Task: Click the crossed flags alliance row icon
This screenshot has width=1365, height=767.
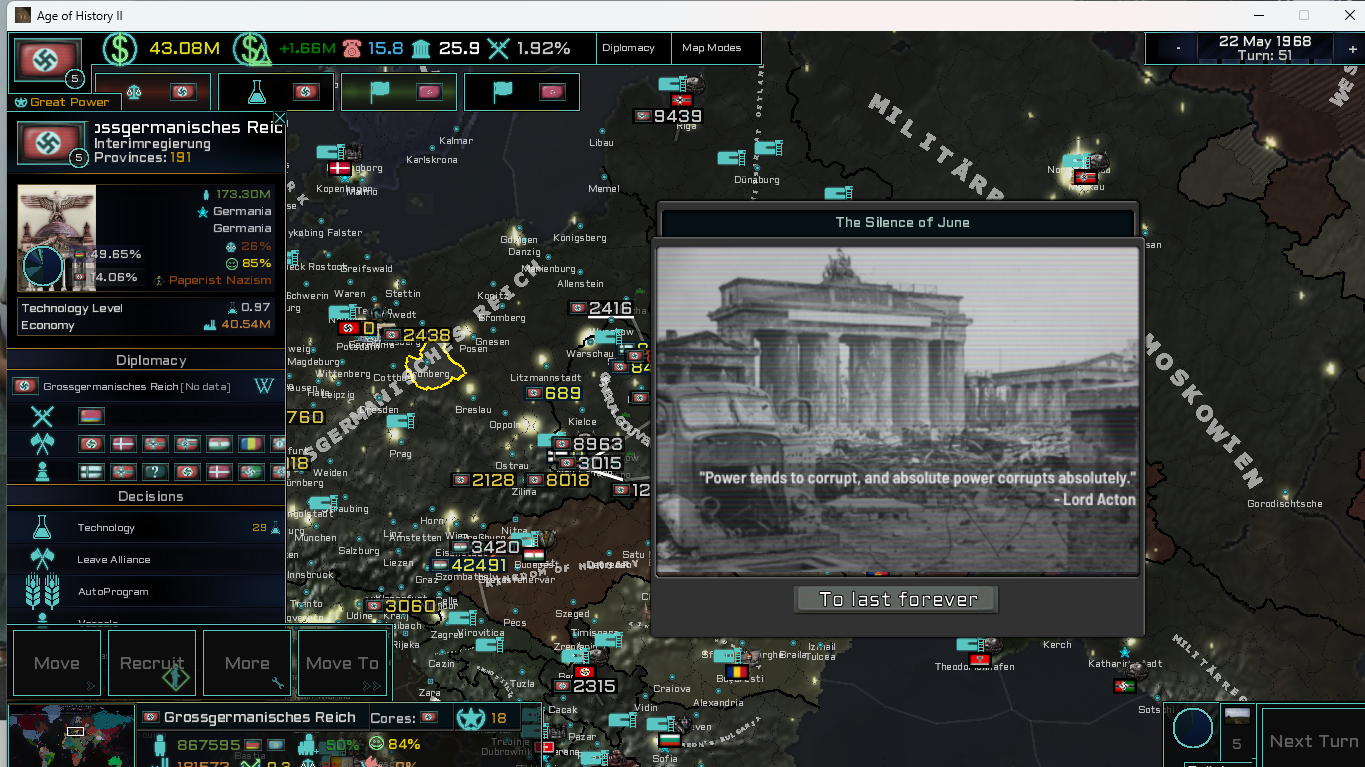Action: point(41,444)
